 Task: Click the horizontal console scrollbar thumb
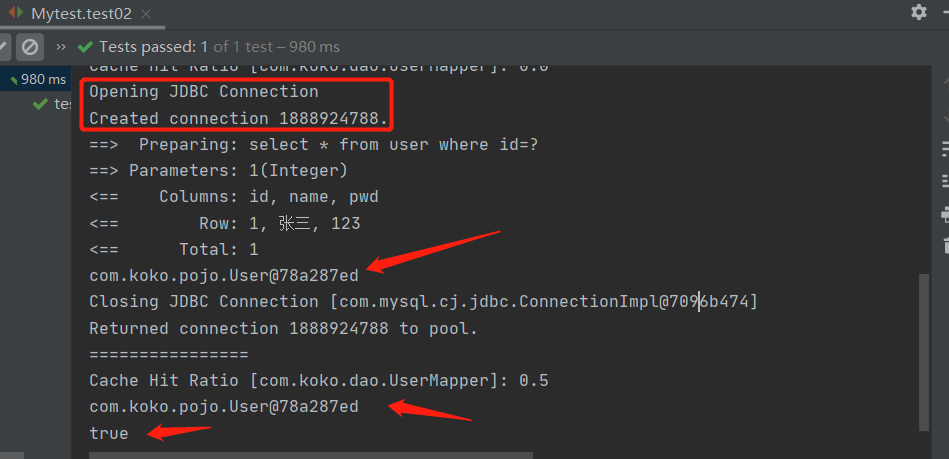coord(311,455)
